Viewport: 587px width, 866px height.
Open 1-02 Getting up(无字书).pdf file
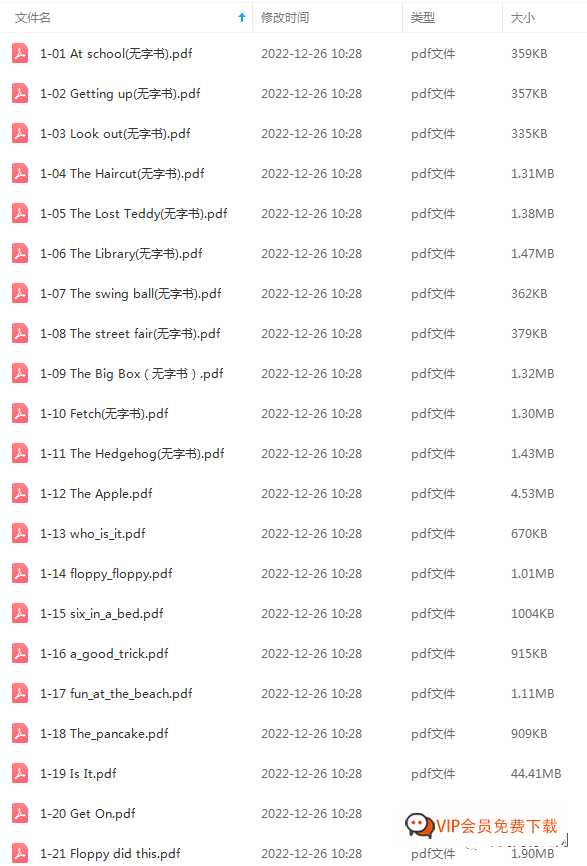120,94
